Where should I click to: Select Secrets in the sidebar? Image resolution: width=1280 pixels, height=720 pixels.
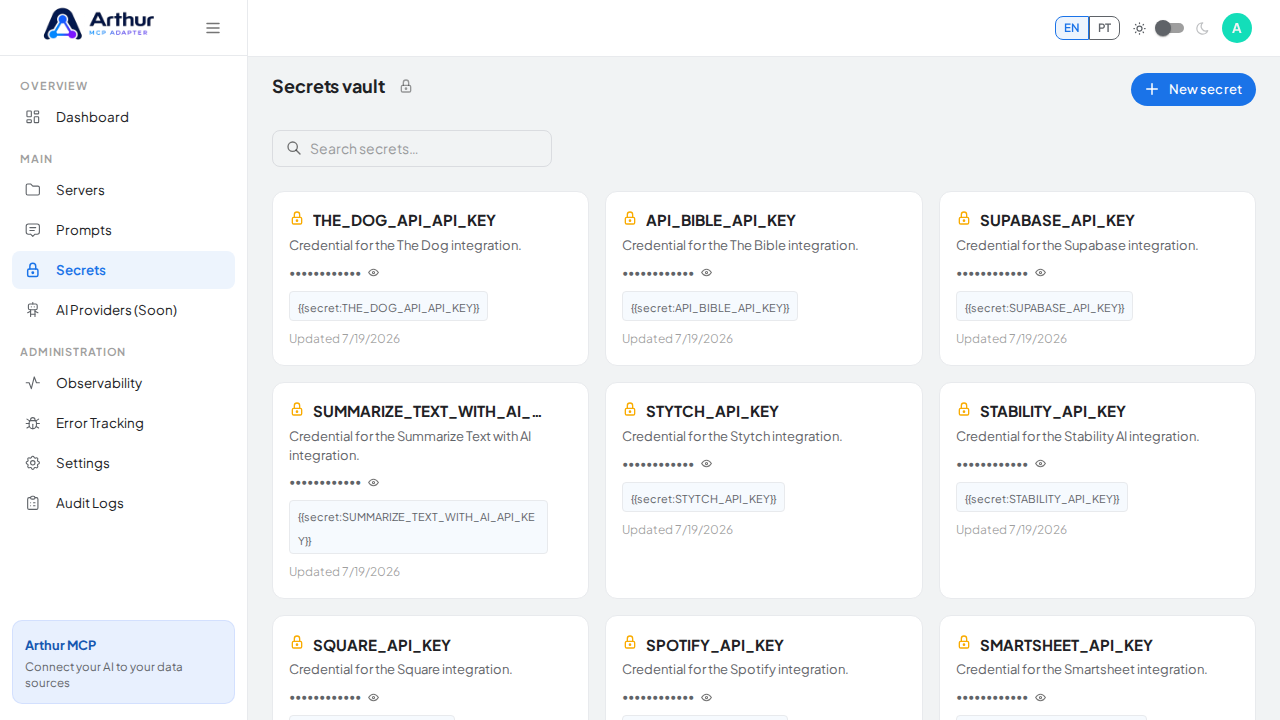coord(123,270)
